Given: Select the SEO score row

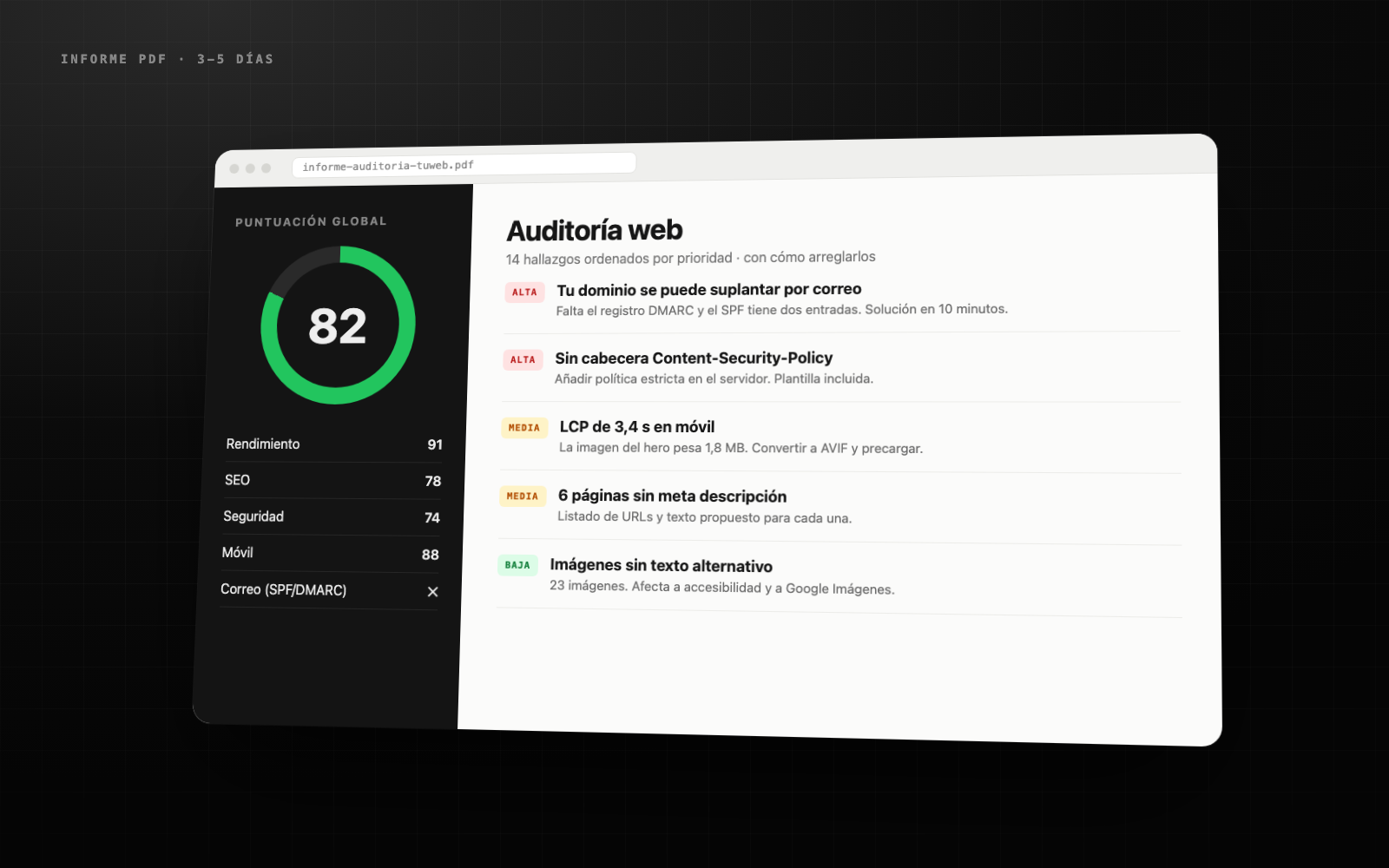Looking at the screenshot, I should (x=332, y=481).
